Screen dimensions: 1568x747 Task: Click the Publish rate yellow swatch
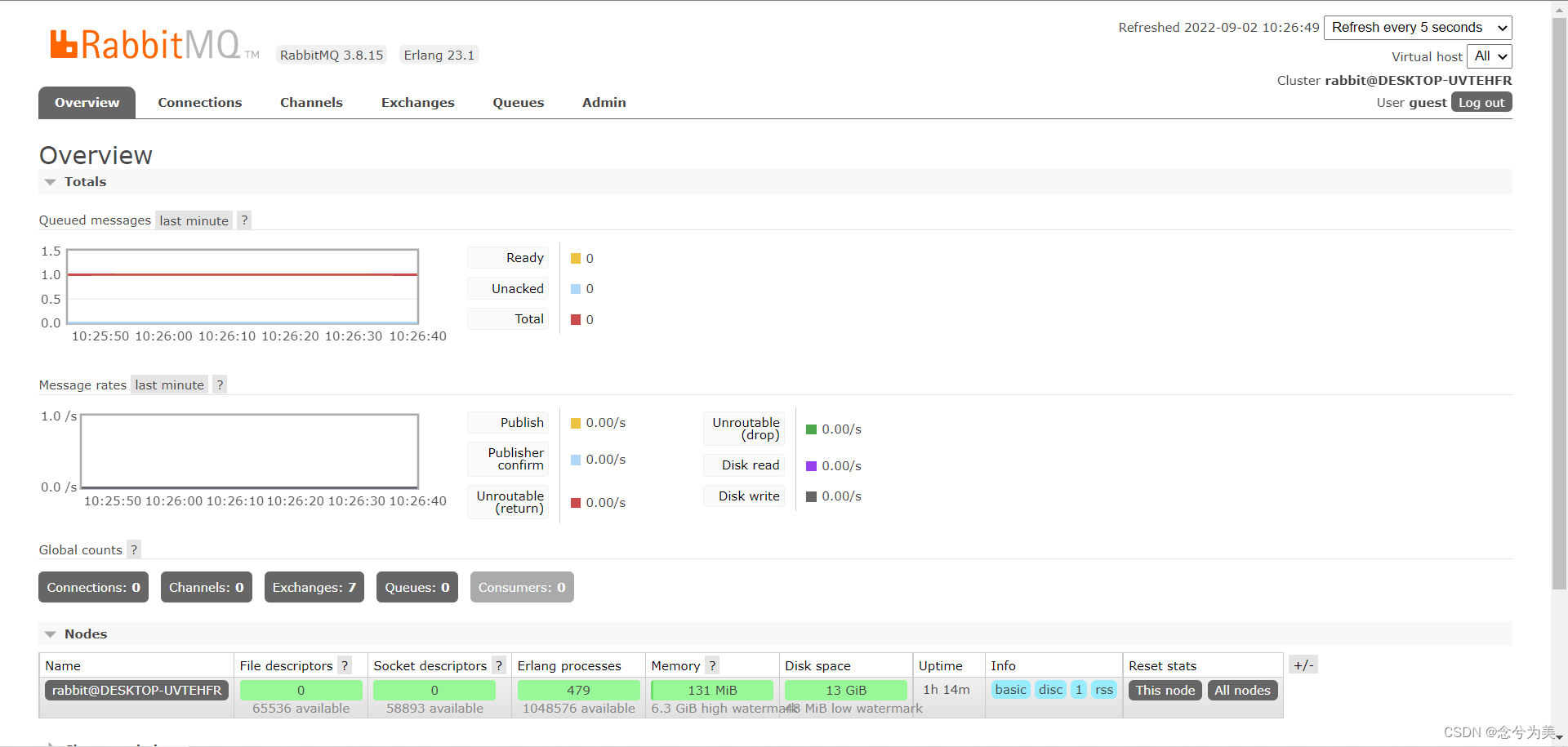[576, 423]
